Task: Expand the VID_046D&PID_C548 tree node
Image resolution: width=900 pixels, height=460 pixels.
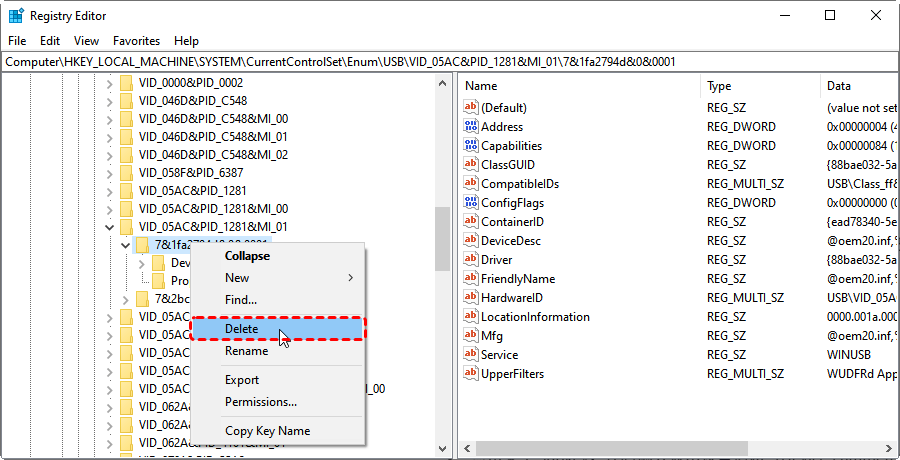Action: [x=109, y=101]
